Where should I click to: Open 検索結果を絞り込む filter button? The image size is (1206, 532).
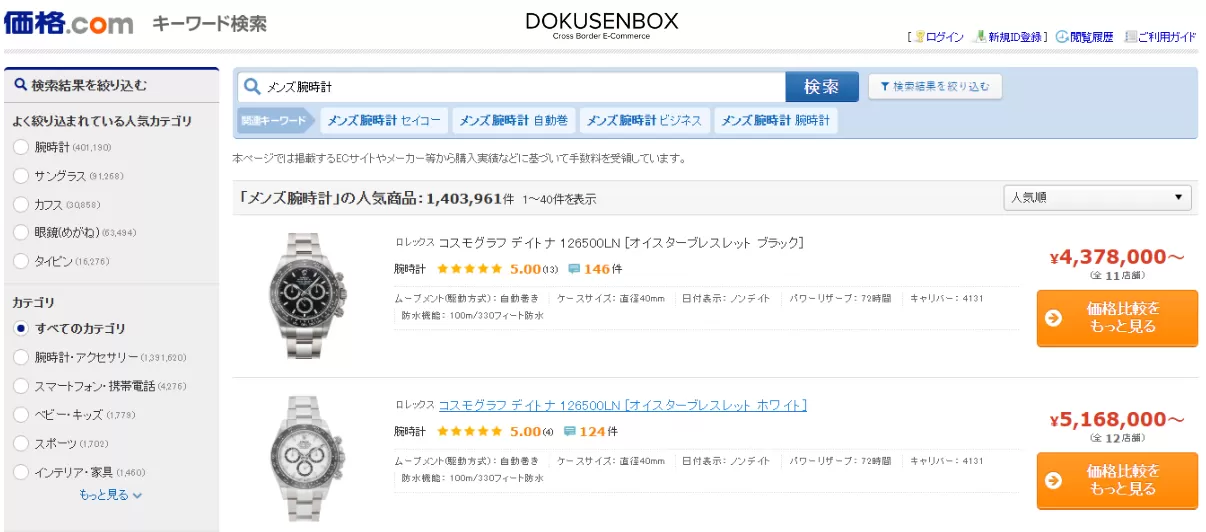click(x=934, y=87)
